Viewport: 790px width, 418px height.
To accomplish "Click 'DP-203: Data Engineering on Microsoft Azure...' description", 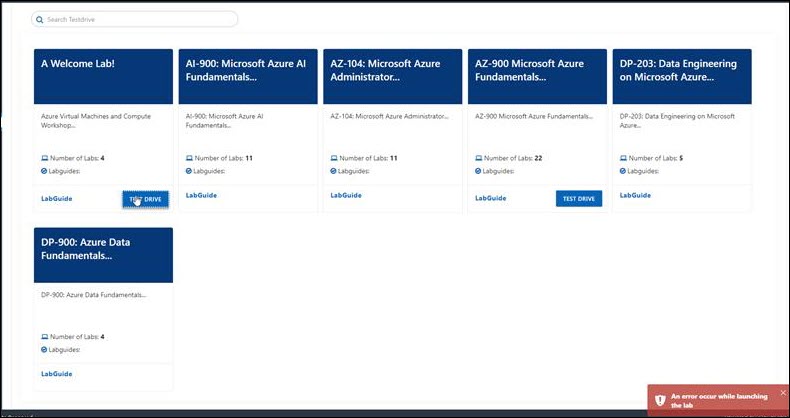I will click(x=677, y=121).
